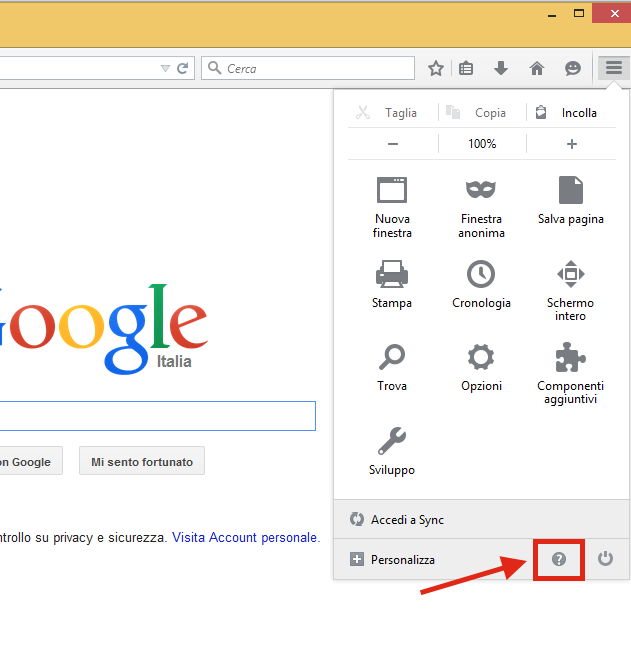This screenshot has width=631, height=667.
Task: Click Mi sento fortunato button
Action: (x=142, y=461)
